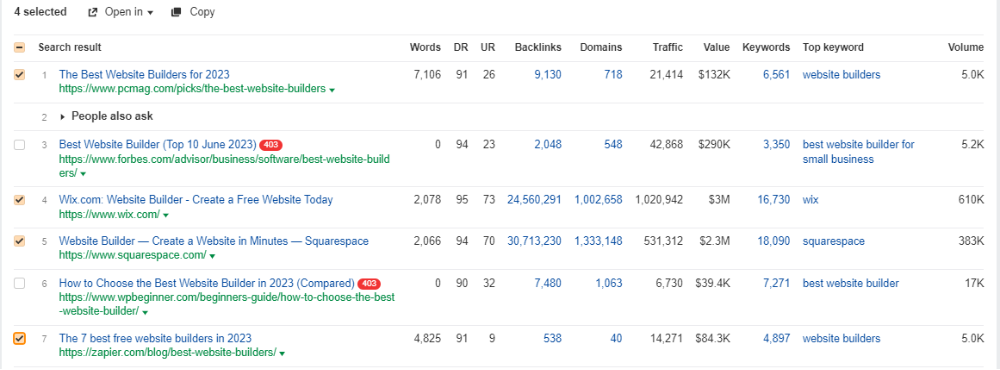Click the '4 selected' label
This screenshot has height=370, width=1000.
(x=40, y=12)
